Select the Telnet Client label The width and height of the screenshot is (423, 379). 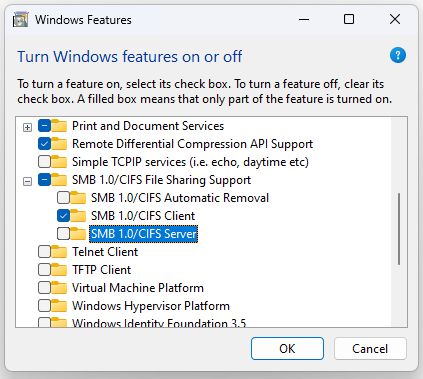point(105,252)
